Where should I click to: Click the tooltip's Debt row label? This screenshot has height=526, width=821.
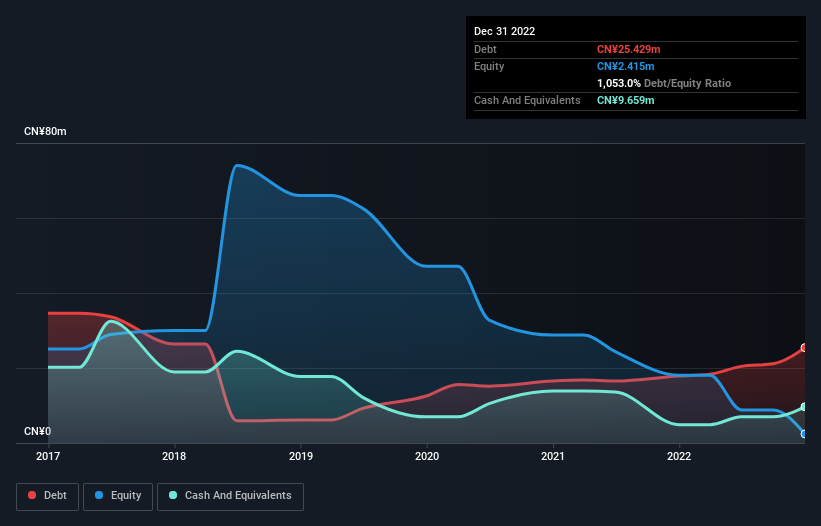[485, 49]
